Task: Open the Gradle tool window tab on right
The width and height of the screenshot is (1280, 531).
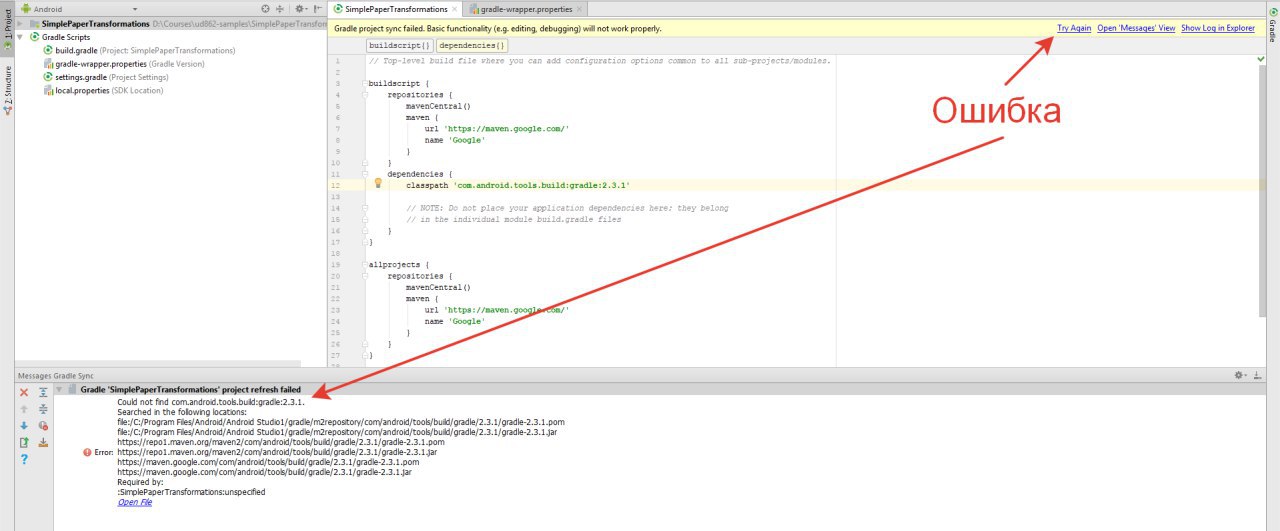Action: 1273,26
